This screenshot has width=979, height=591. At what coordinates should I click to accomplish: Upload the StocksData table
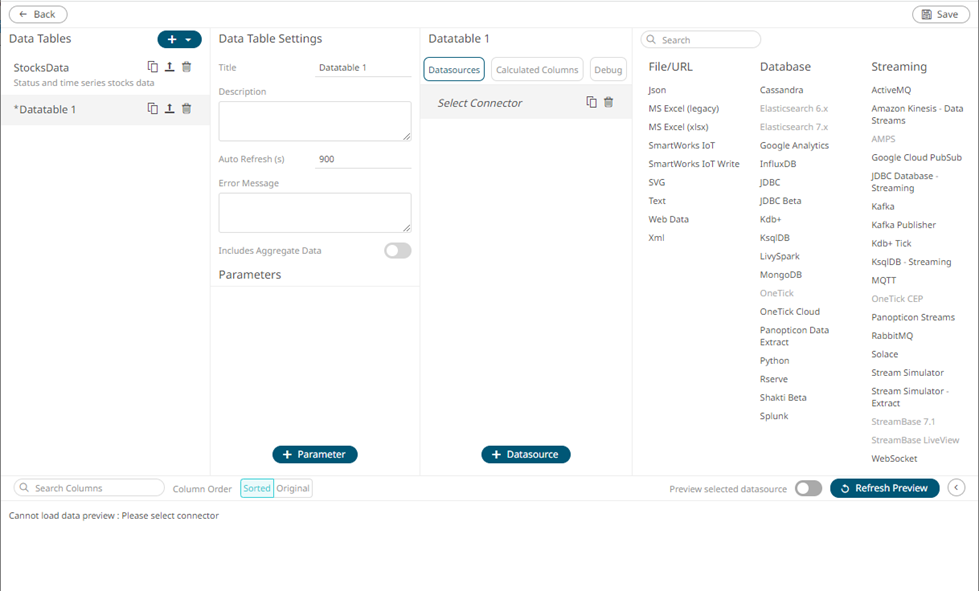click(169, 67)
